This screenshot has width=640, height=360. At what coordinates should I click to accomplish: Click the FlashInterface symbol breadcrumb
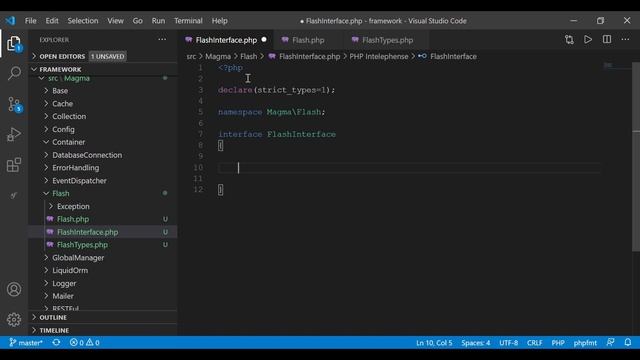(447, 56)
